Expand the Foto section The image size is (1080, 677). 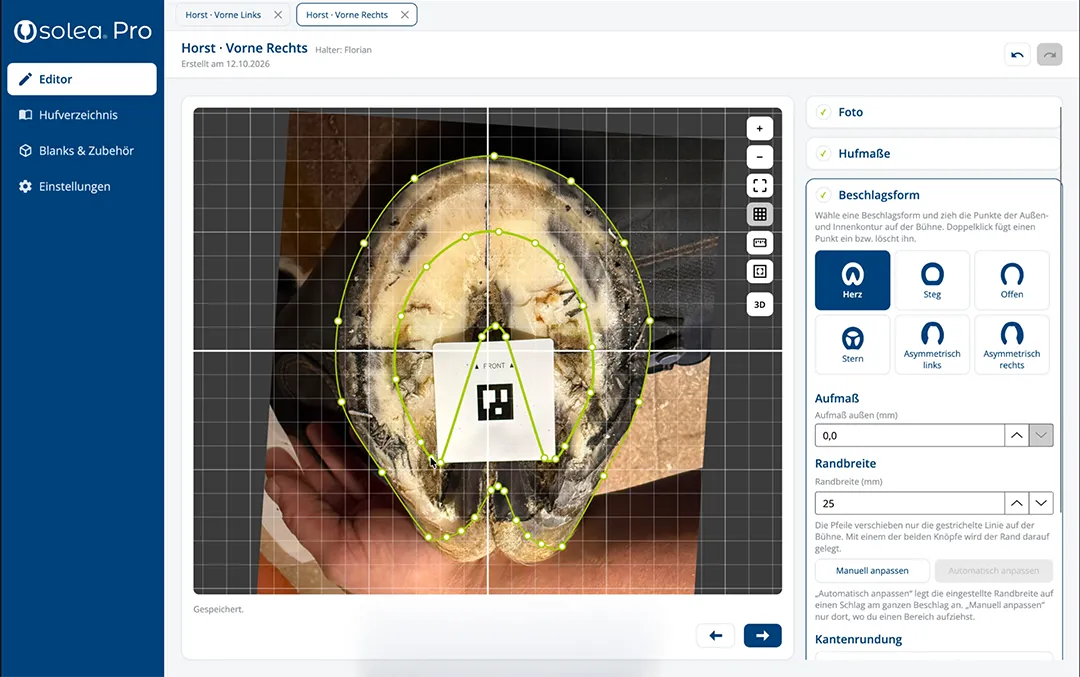933,112
